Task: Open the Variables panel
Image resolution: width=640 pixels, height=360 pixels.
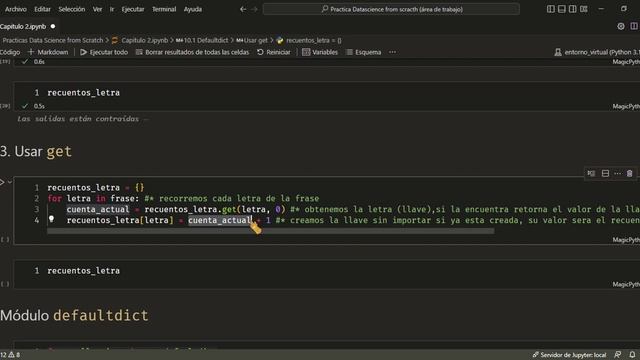Action: (x=320, y=52)
